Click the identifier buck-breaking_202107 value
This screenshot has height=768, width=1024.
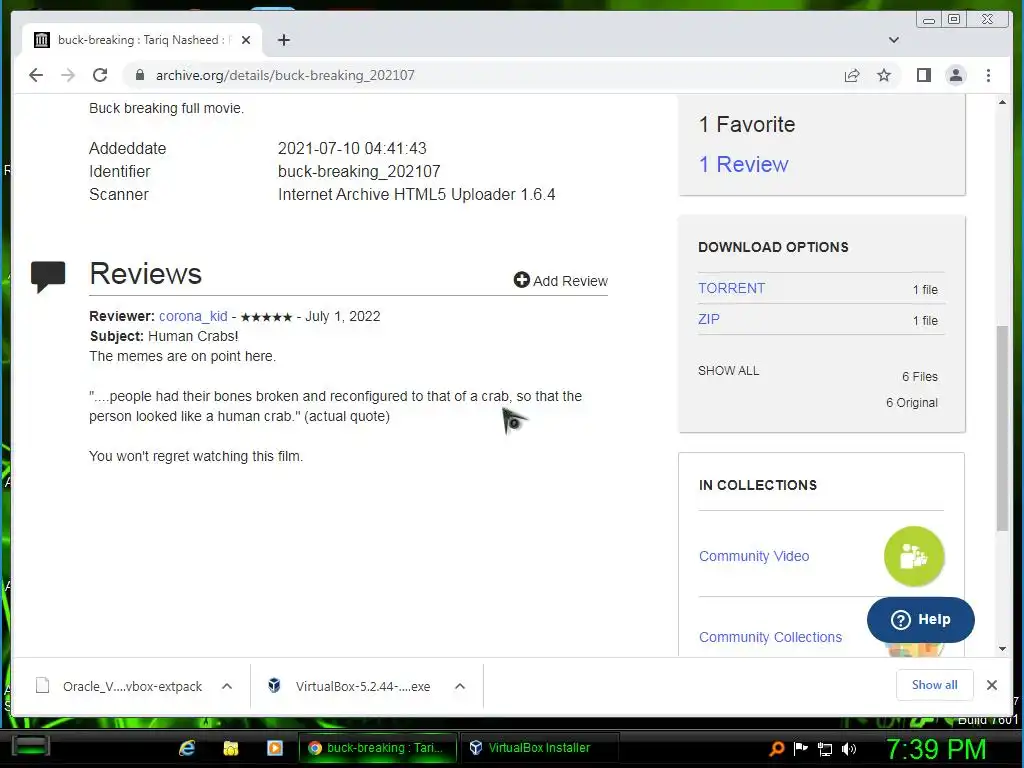(x=359, y=171)
